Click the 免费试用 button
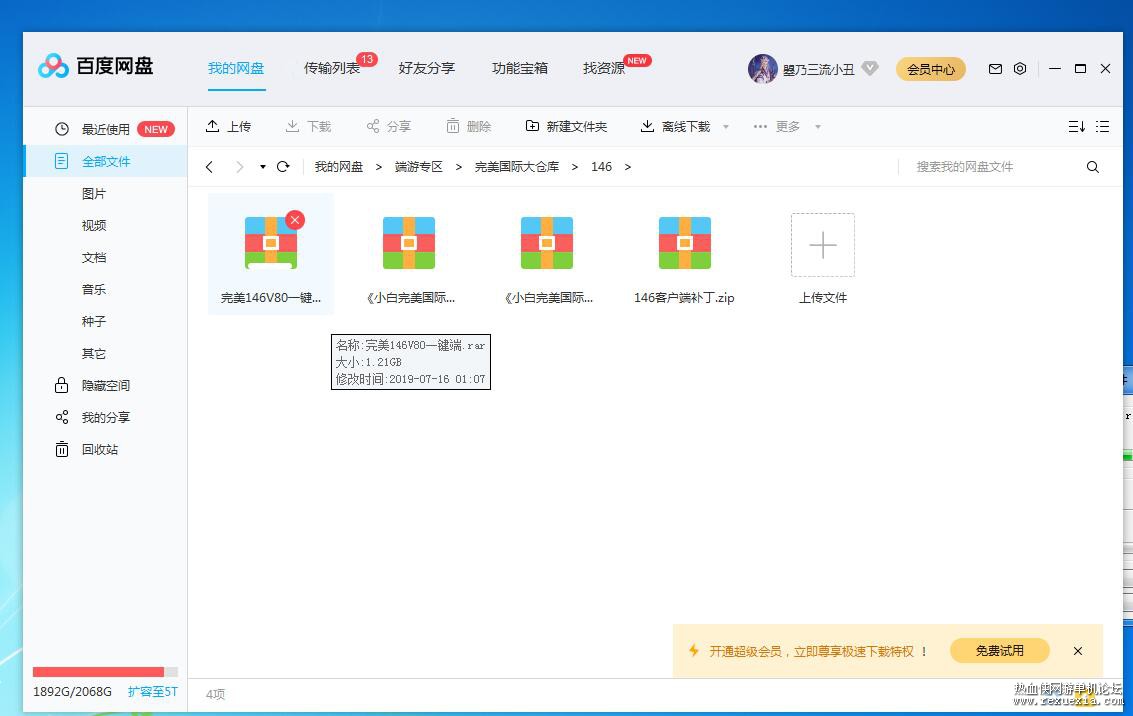Viewport: 1133px width, 716px height. 999,651
